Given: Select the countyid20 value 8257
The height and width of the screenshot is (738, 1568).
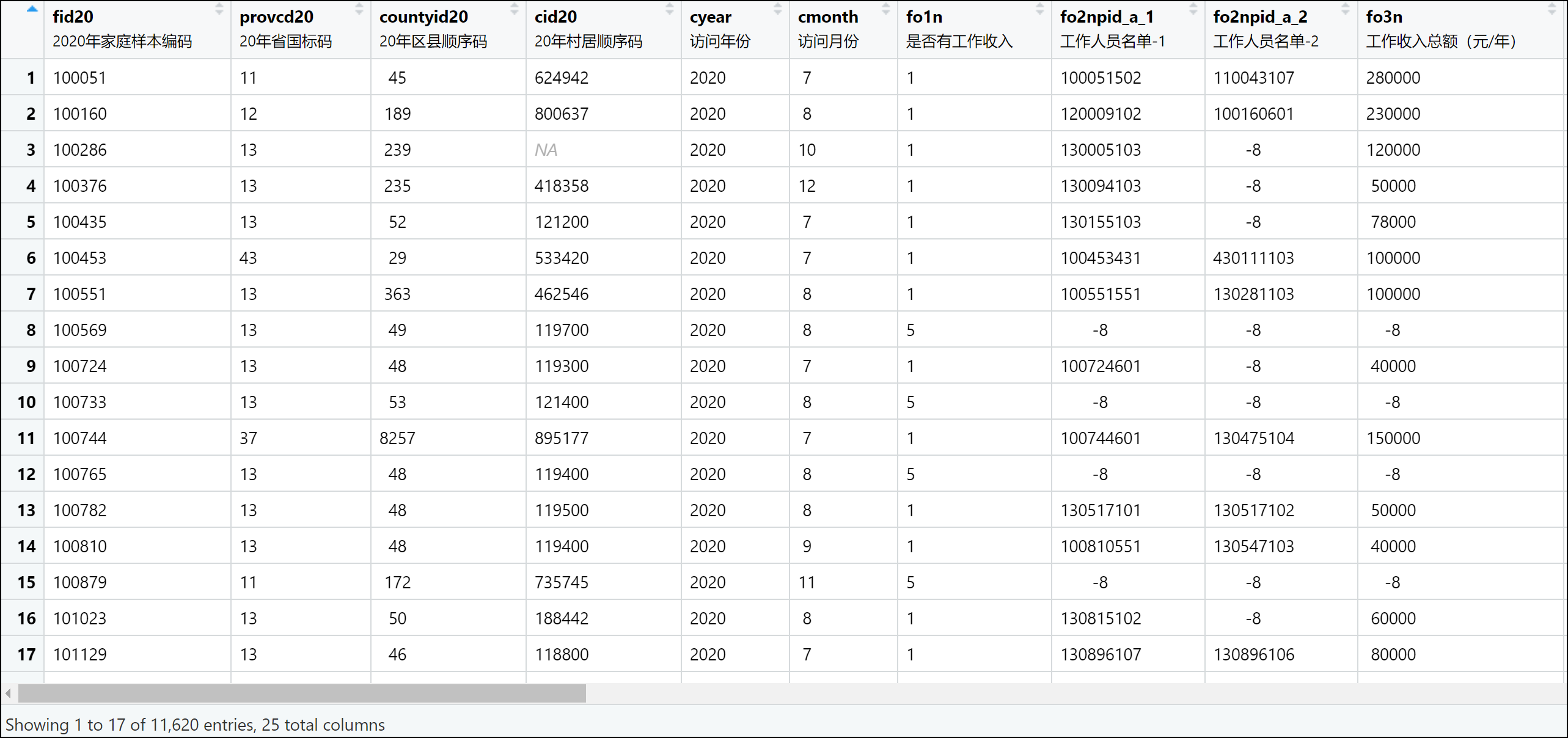Looking at the screenshot, I should 397,439.
